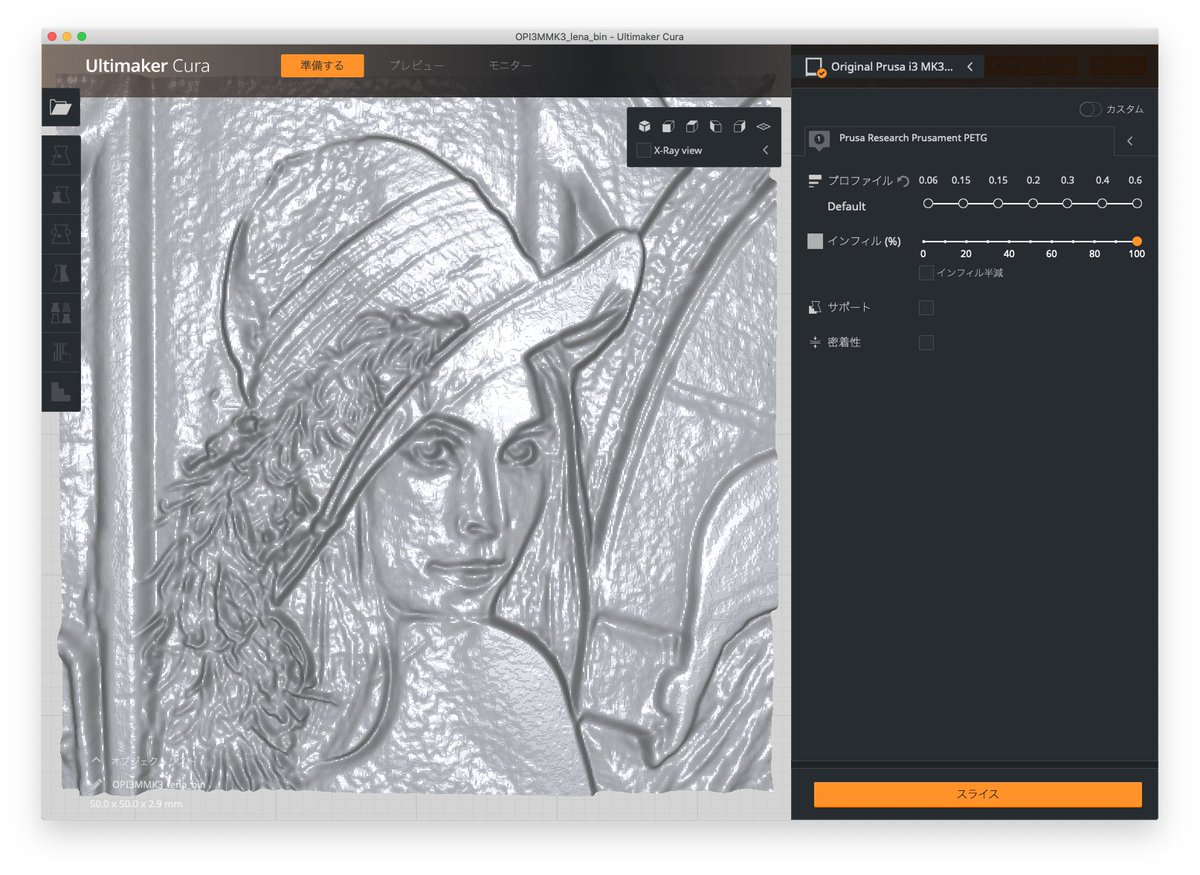The height and width of the screenshot is (875, 1200).
Task: Enable the サポート checkbox
Action: tap(926, 307)
